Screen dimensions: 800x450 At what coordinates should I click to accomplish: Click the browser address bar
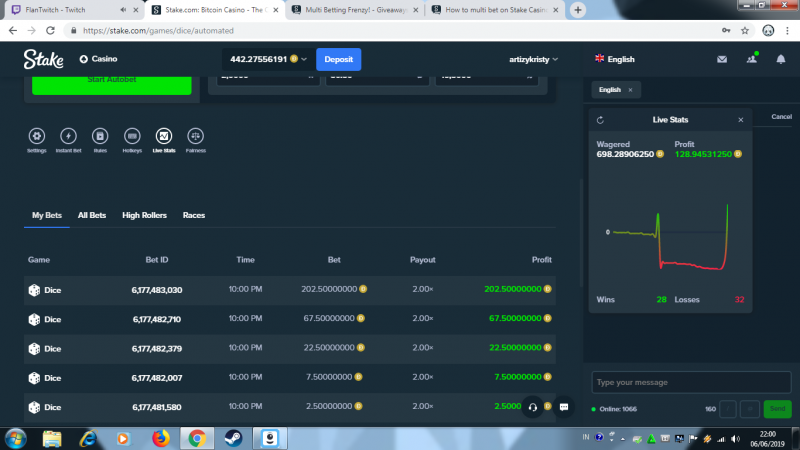tap(393, 31)
